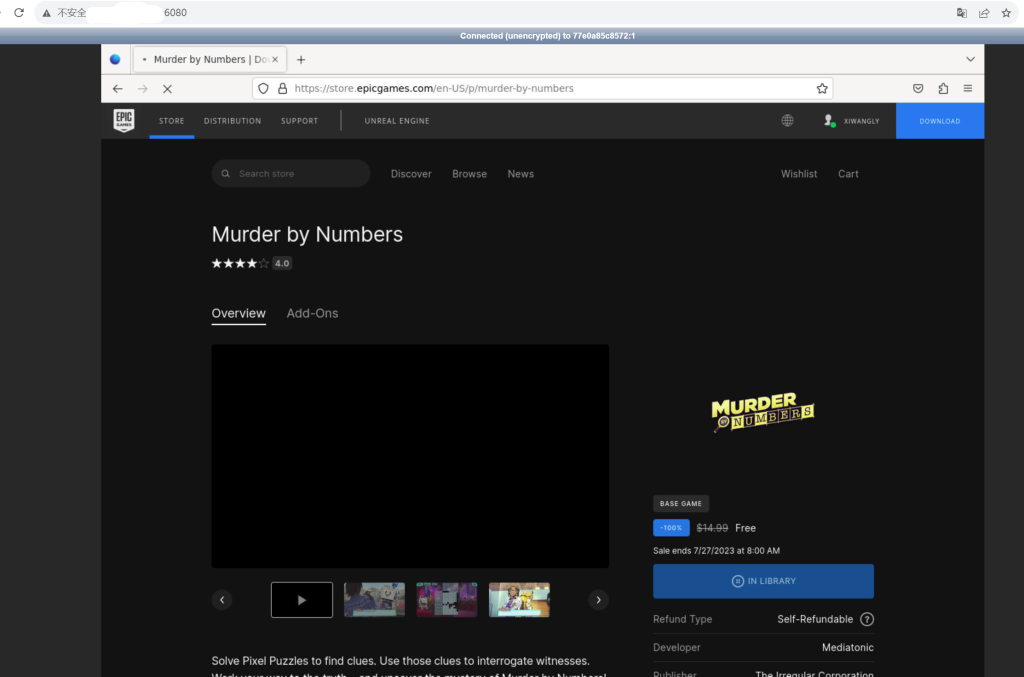1024x677 pixels.
Task: Close the Murder by Numbers tab
Action: pyautogui.click(x=275, y=59)
